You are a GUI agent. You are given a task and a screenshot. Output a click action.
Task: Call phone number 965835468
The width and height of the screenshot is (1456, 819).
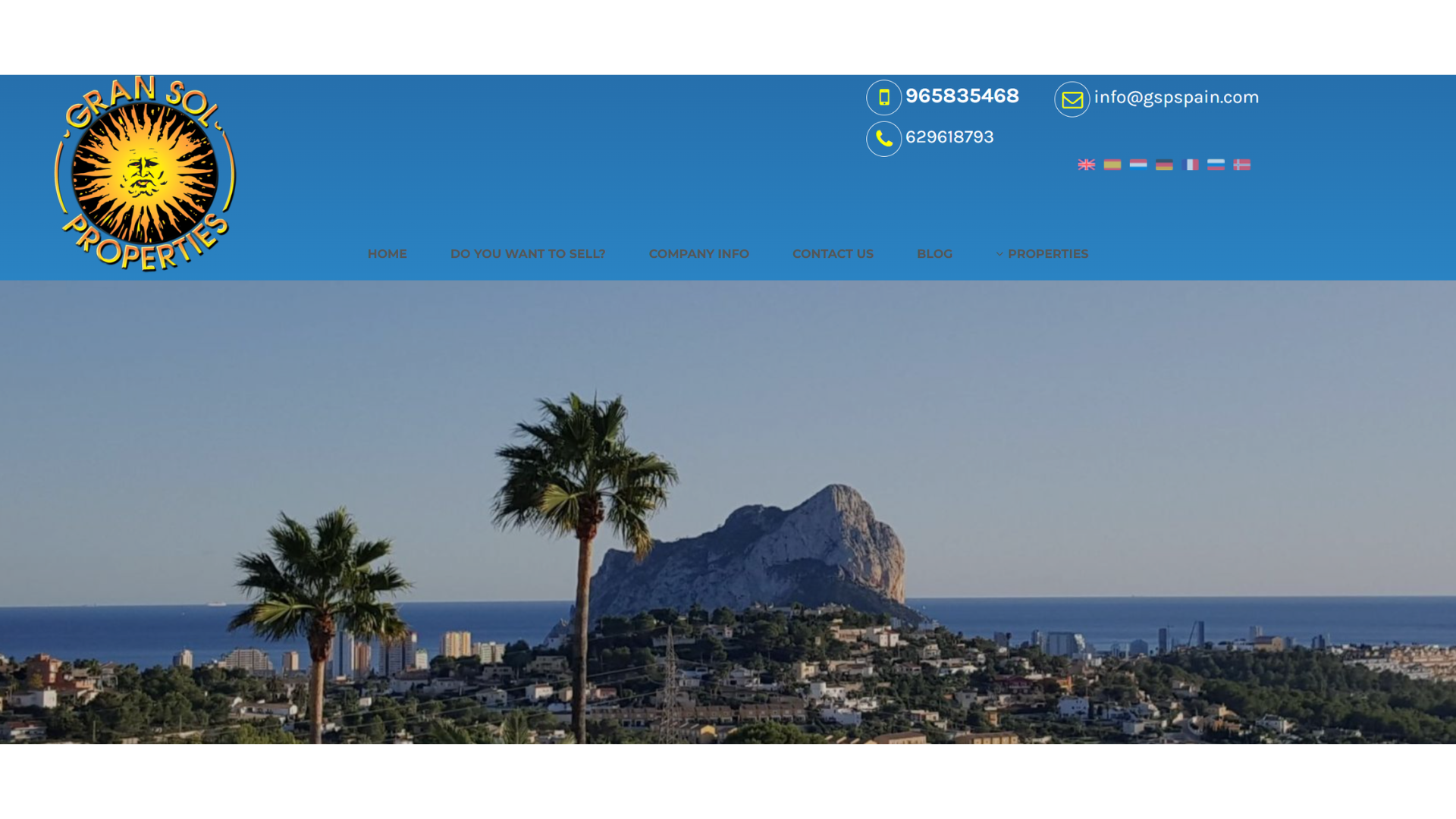(962, 96)
